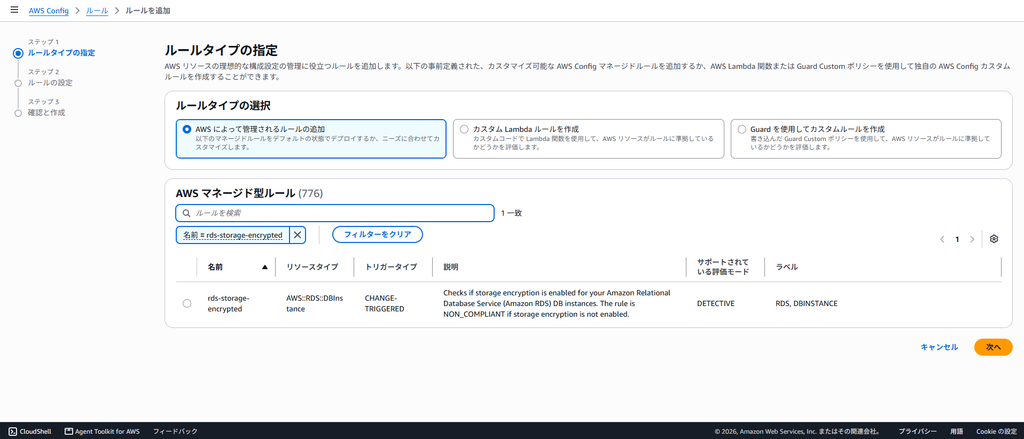Open フィードバック in the footer

point(175,431)
